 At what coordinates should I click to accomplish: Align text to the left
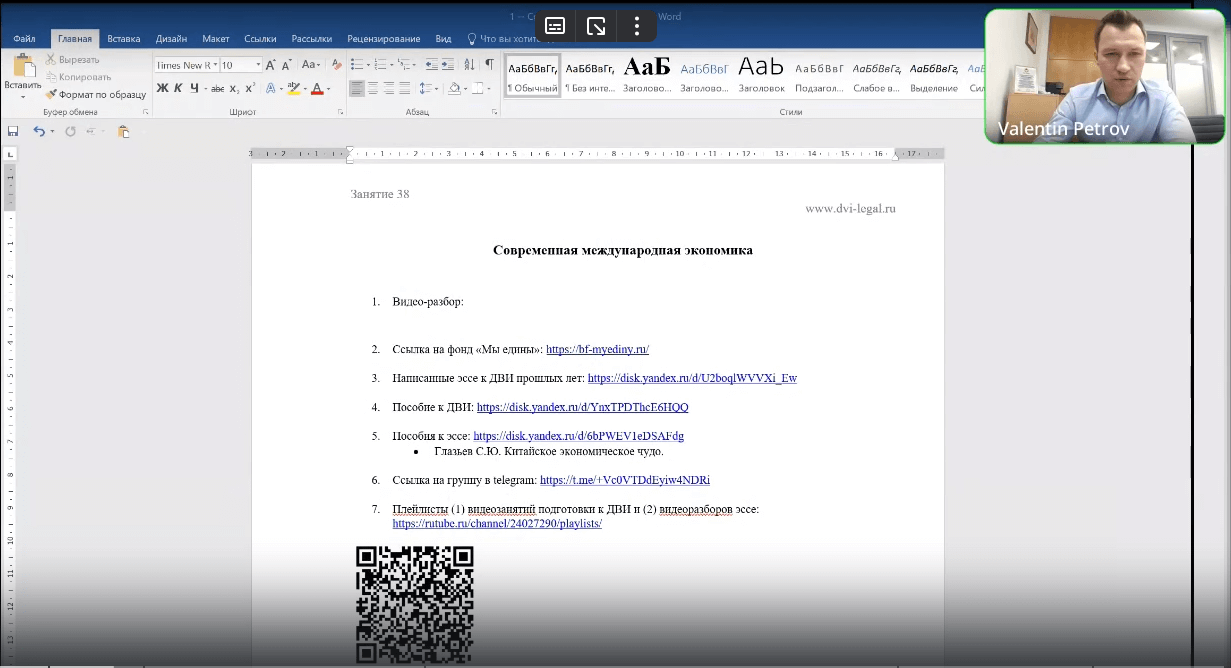tap(357, 88)
